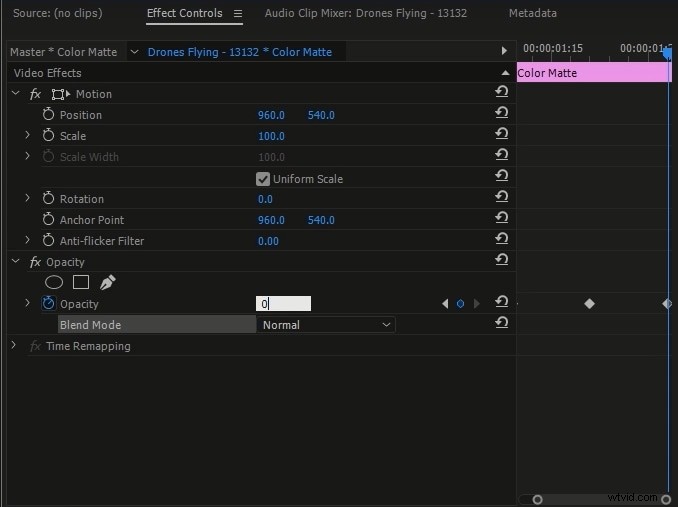Select the Effect Controls tab

(x=185, y=13)
